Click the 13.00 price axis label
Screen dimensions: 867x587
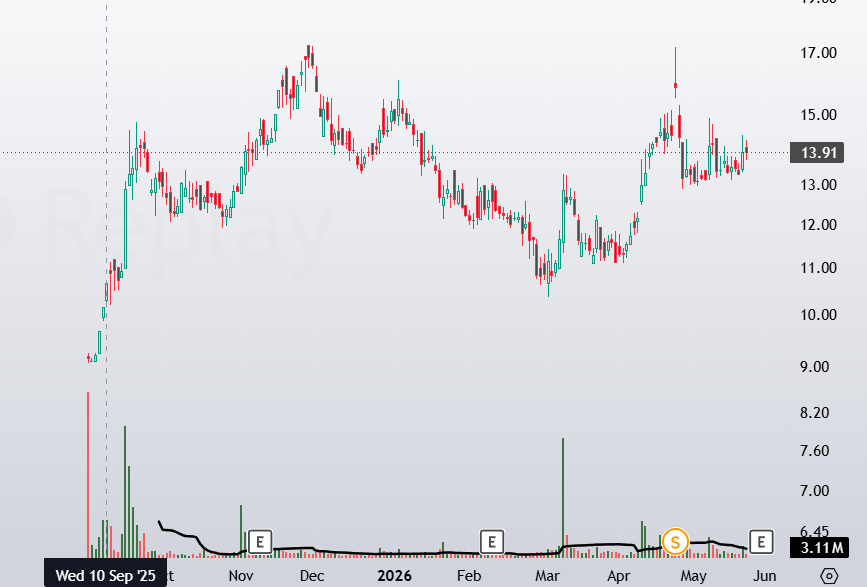tap(818, 185)
